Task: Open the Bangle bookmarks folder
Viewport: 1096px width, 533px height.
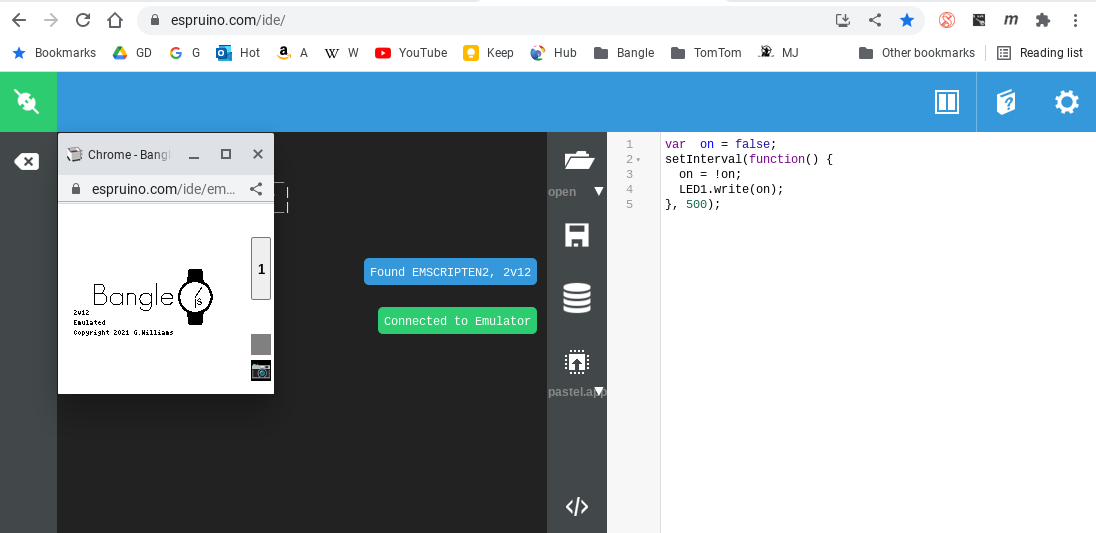Action: (624, 53)
